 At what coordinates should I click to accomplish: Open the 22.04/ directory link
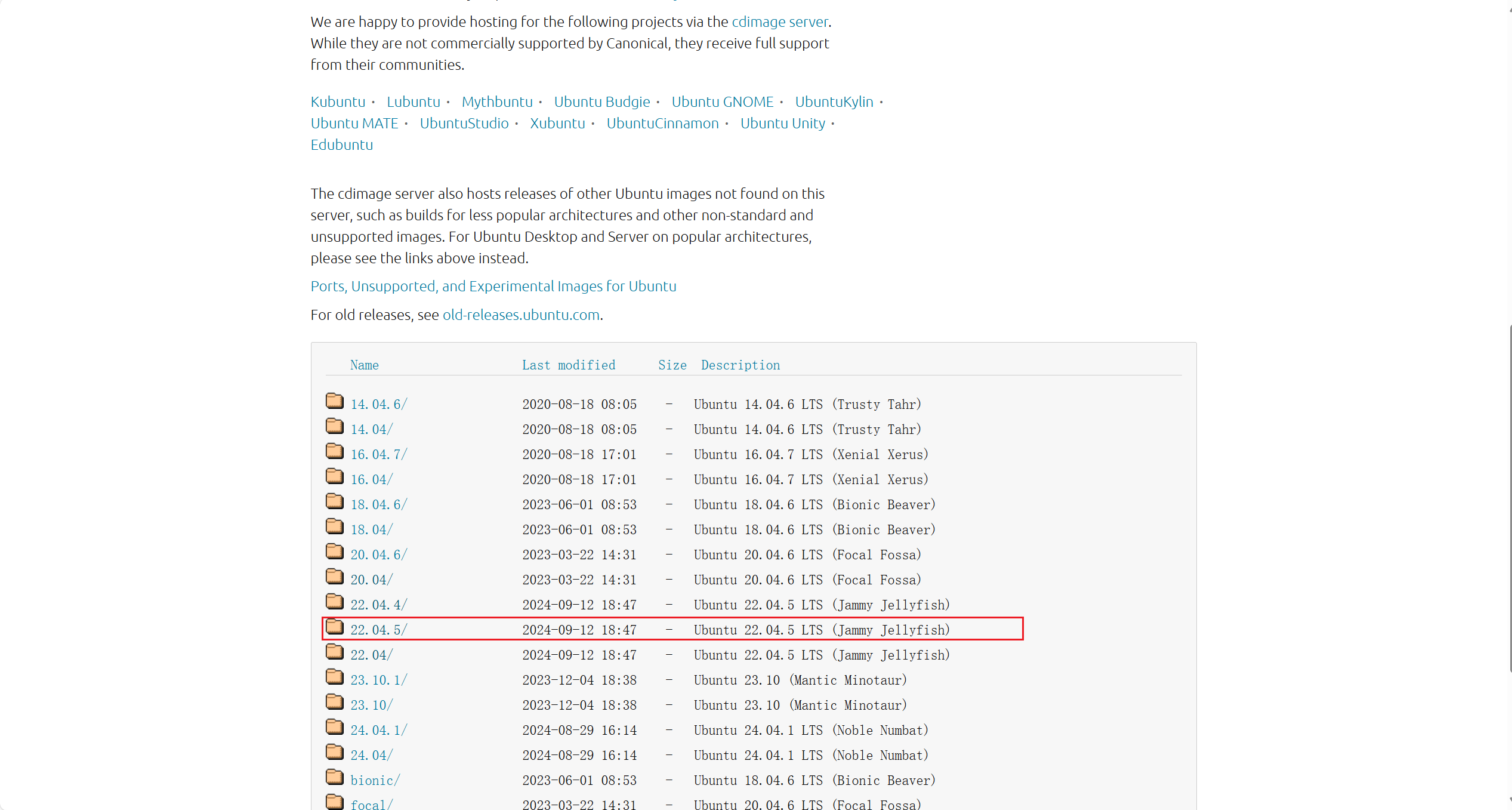(371, 655)
